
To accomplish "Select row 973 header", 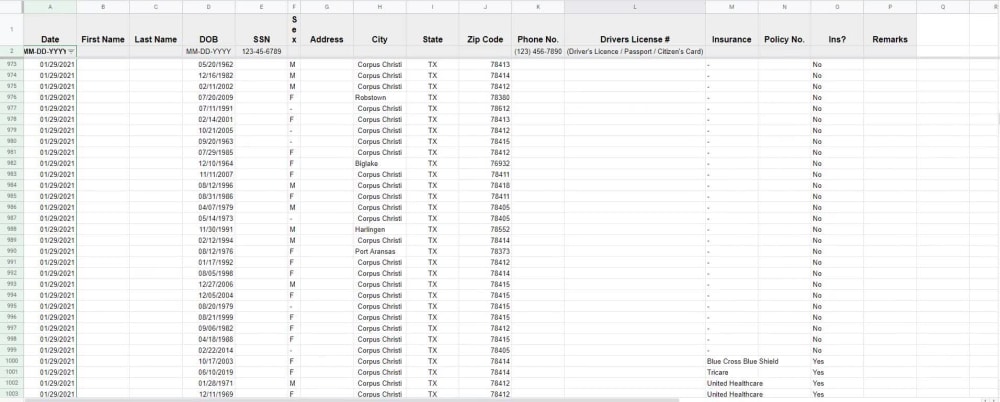I will (x=11, y=64).
